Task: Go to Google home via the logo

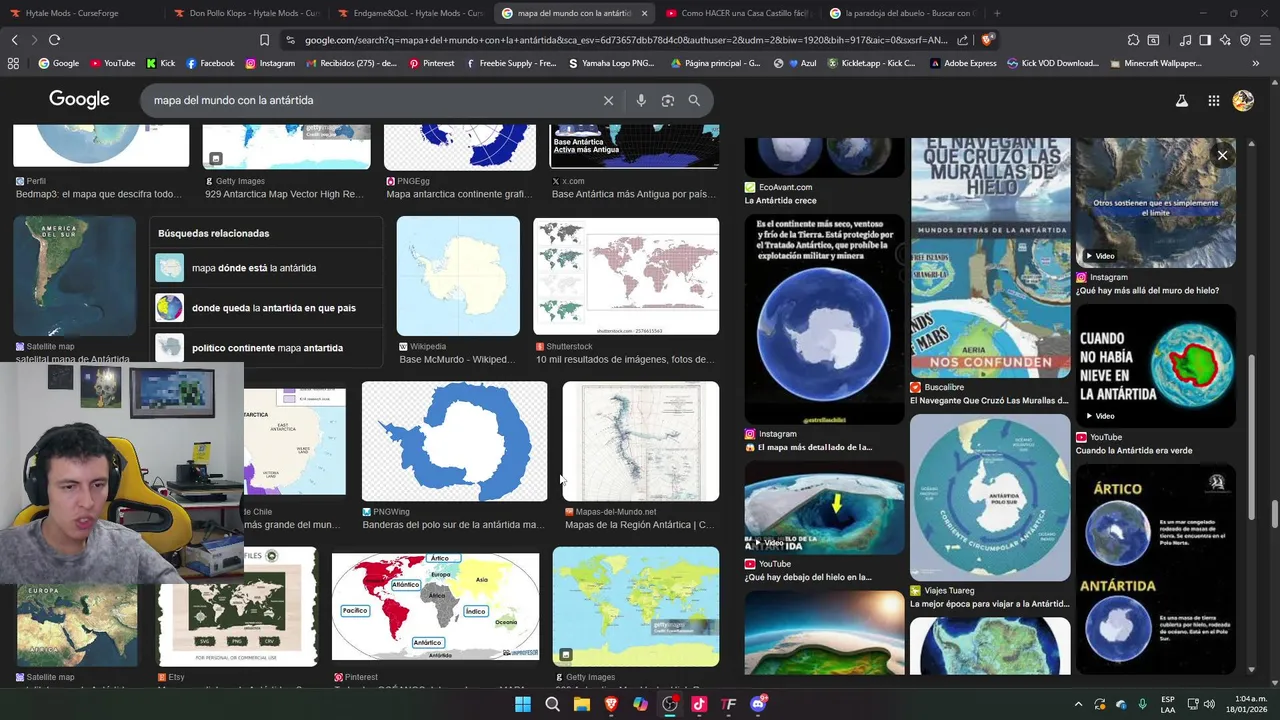Action: tap(79, 100)
